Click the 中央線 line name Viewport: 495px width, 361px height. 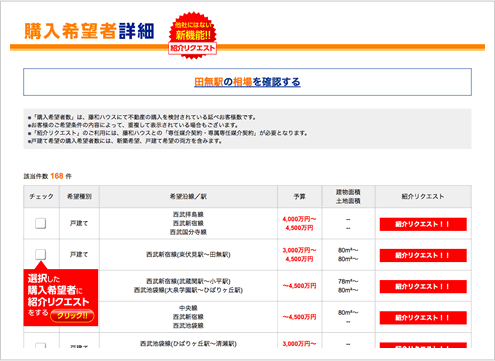pos(188,308)
